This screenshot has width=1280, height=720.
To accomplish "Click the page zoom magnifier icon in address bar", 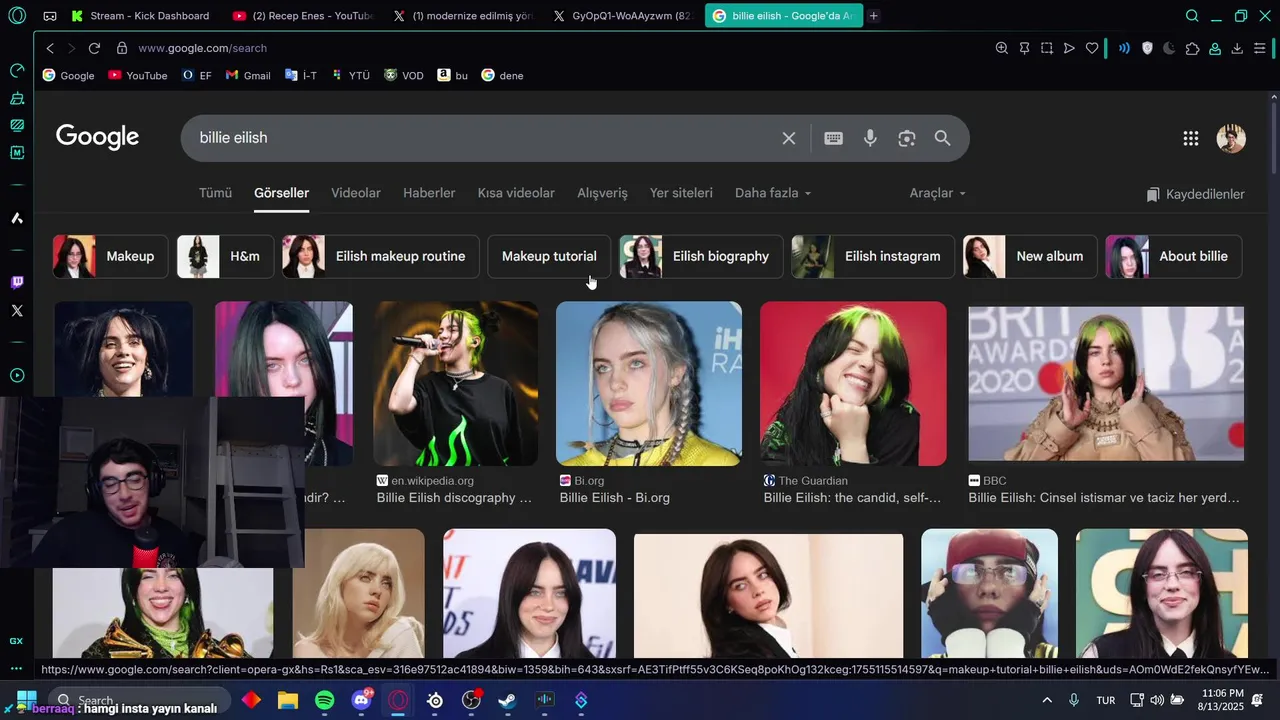I will [x=1001, y=48].
